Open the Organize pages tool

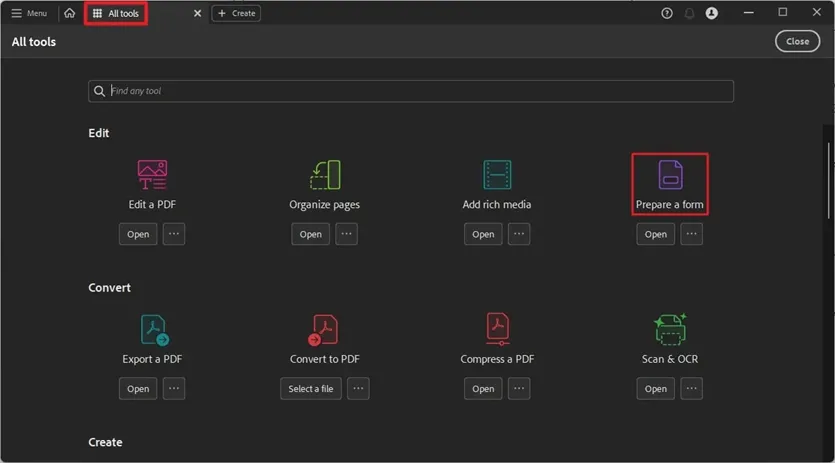tap(310, 234)
